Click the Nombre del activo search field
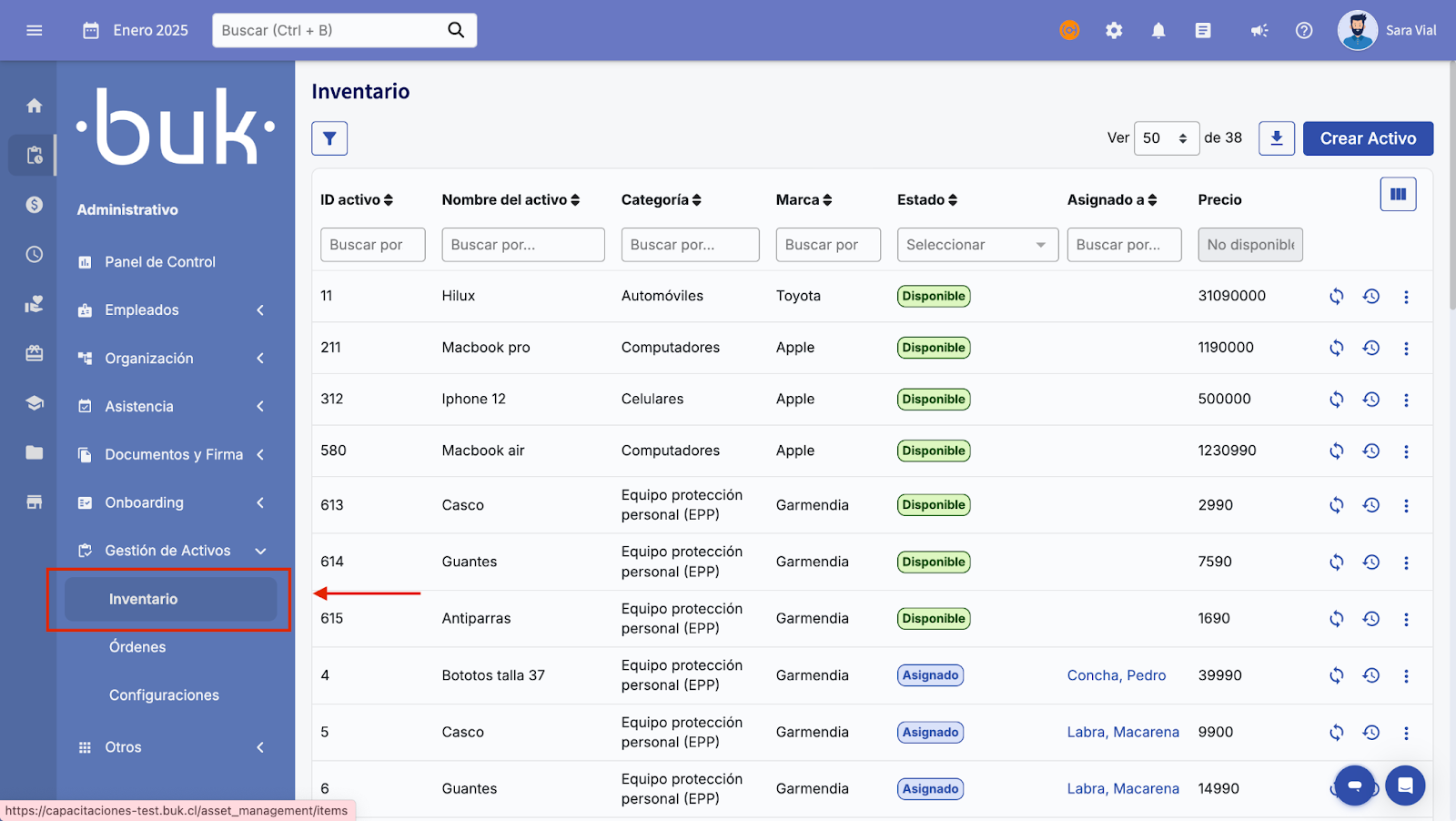 (523, 245)
